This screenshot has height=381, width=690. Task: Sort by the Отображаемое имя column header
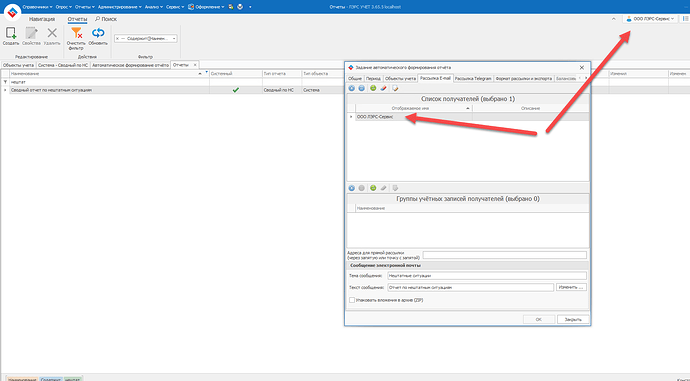(414, 108)
